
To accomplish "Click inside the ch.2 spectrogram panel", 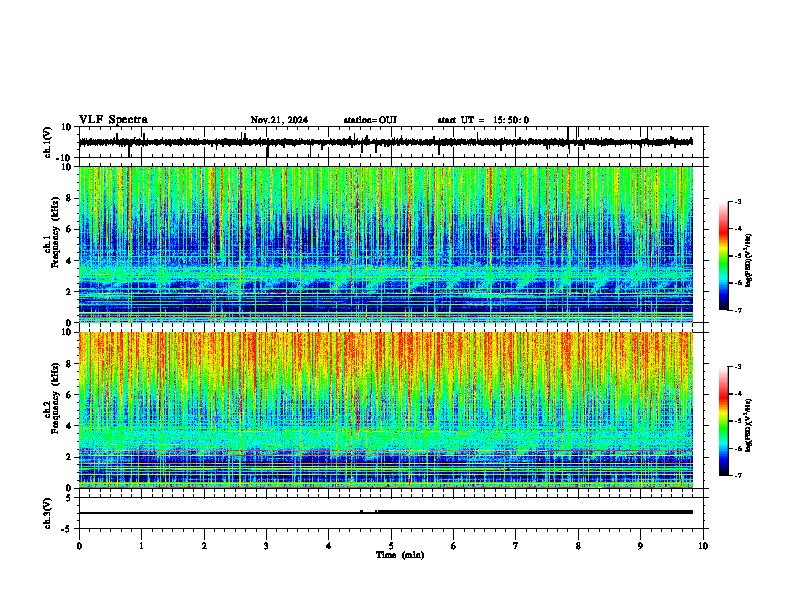I will (386, 410).
